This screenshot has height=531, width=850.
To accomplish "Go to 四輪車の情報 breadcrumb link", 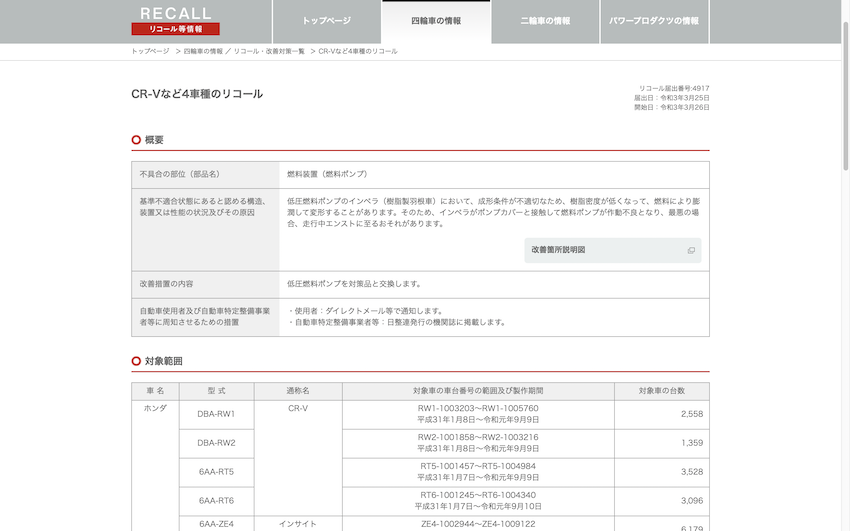I will pos(203,51).
